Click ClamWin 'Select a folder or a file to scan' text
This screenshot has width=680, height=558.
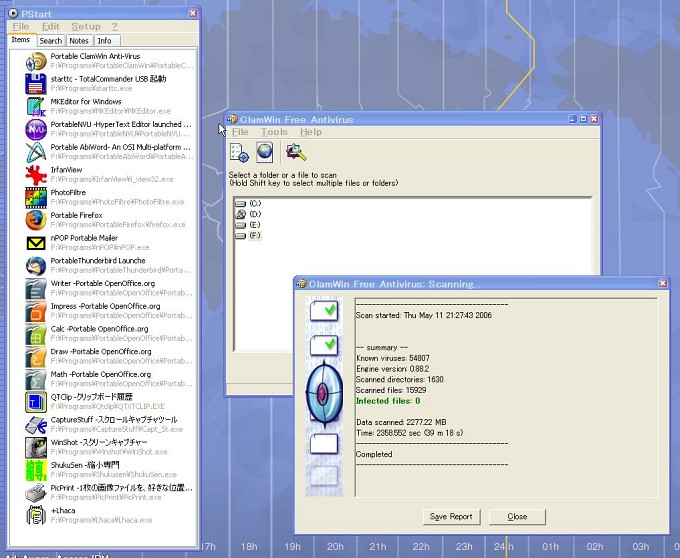(283, 175)
